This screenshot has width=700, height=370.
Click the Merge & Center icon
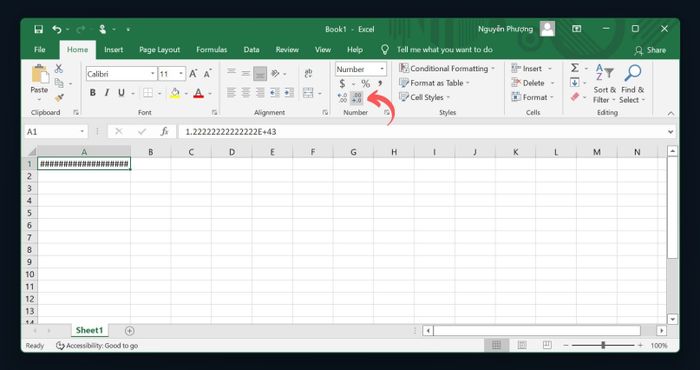click(x=308, y=93)
